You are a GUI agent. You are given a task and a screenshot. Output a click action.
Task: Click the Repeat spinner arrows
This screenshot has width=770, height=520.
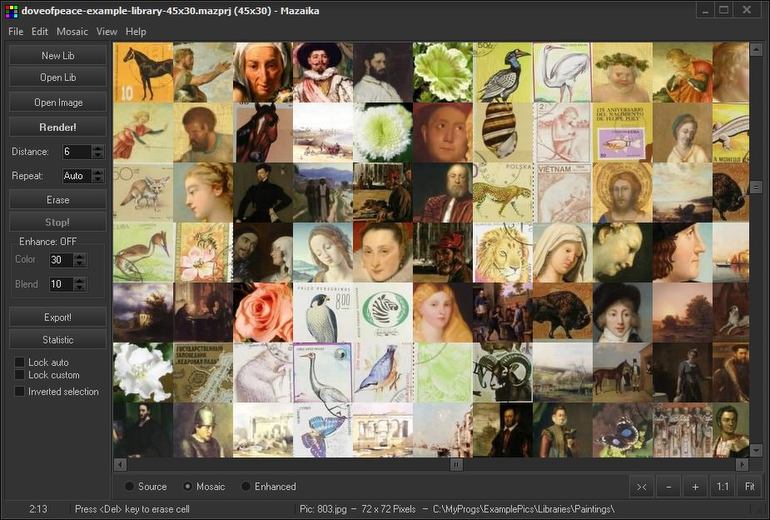98,176
